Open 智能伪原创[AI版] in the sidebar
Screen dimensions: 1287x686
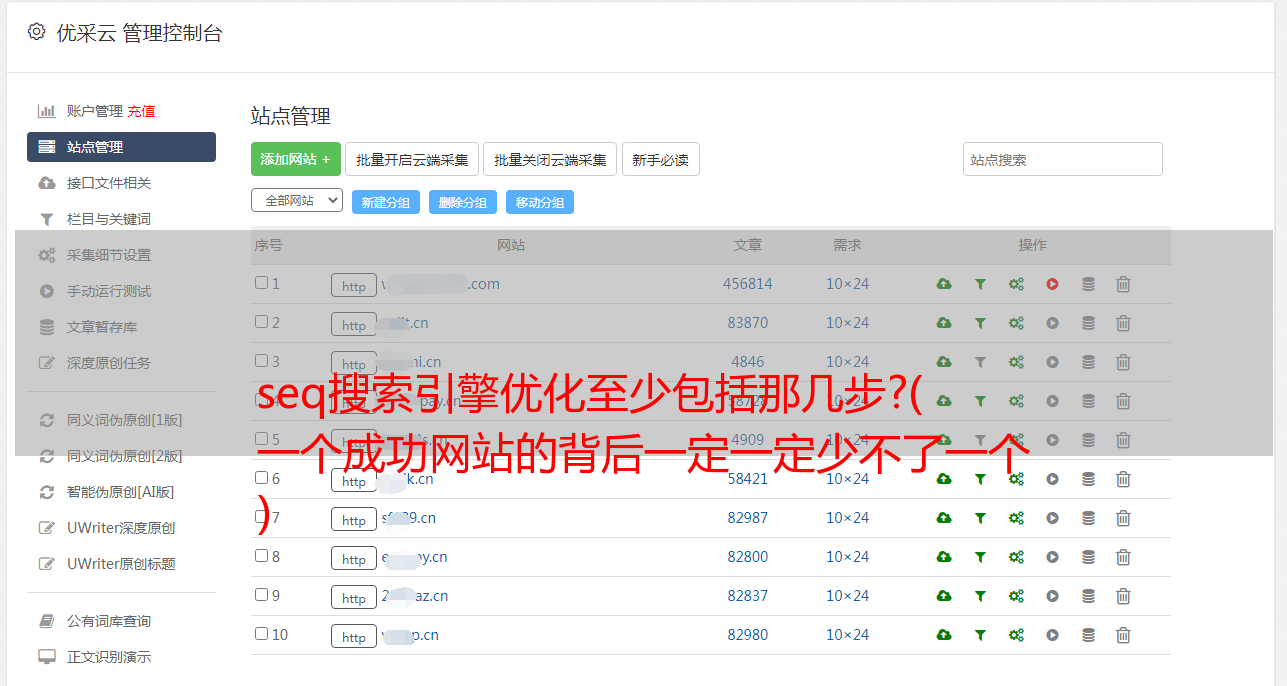[121, 492]
